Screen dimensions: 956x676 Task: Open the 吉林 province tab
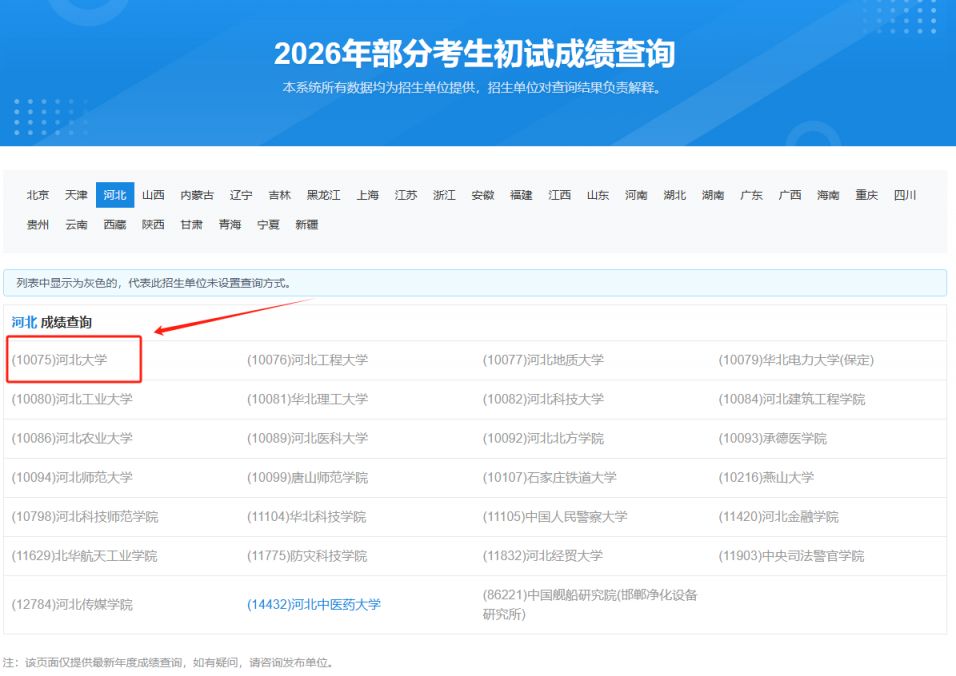click(279, 195)
